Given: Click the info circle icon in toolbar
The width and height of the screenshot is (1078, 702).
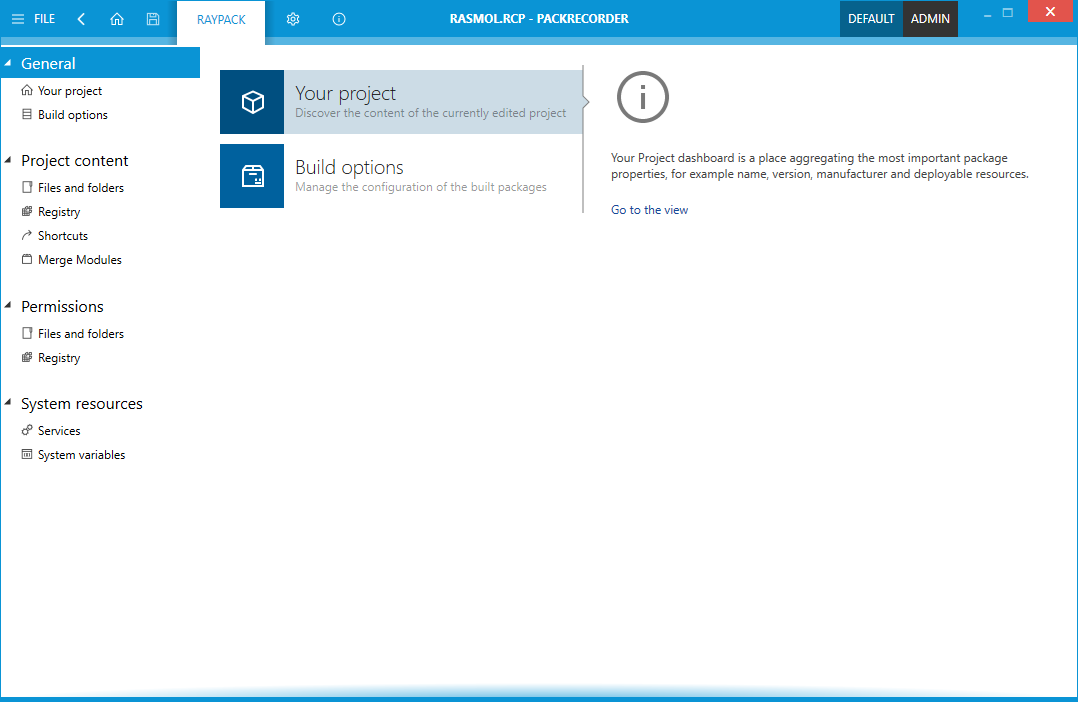Looking at the screenshot, I should pyautogui.click(x=339, y=19).
